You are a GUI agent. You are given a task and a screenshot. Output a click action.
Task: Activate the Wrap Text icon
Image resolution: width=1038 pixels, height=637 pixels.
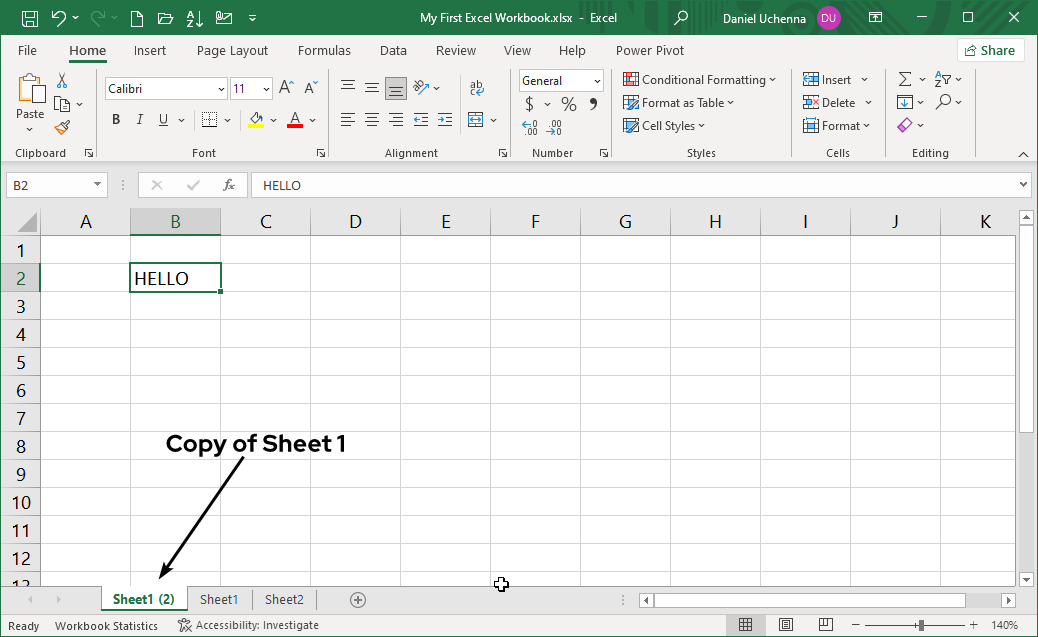click(476, 87)
